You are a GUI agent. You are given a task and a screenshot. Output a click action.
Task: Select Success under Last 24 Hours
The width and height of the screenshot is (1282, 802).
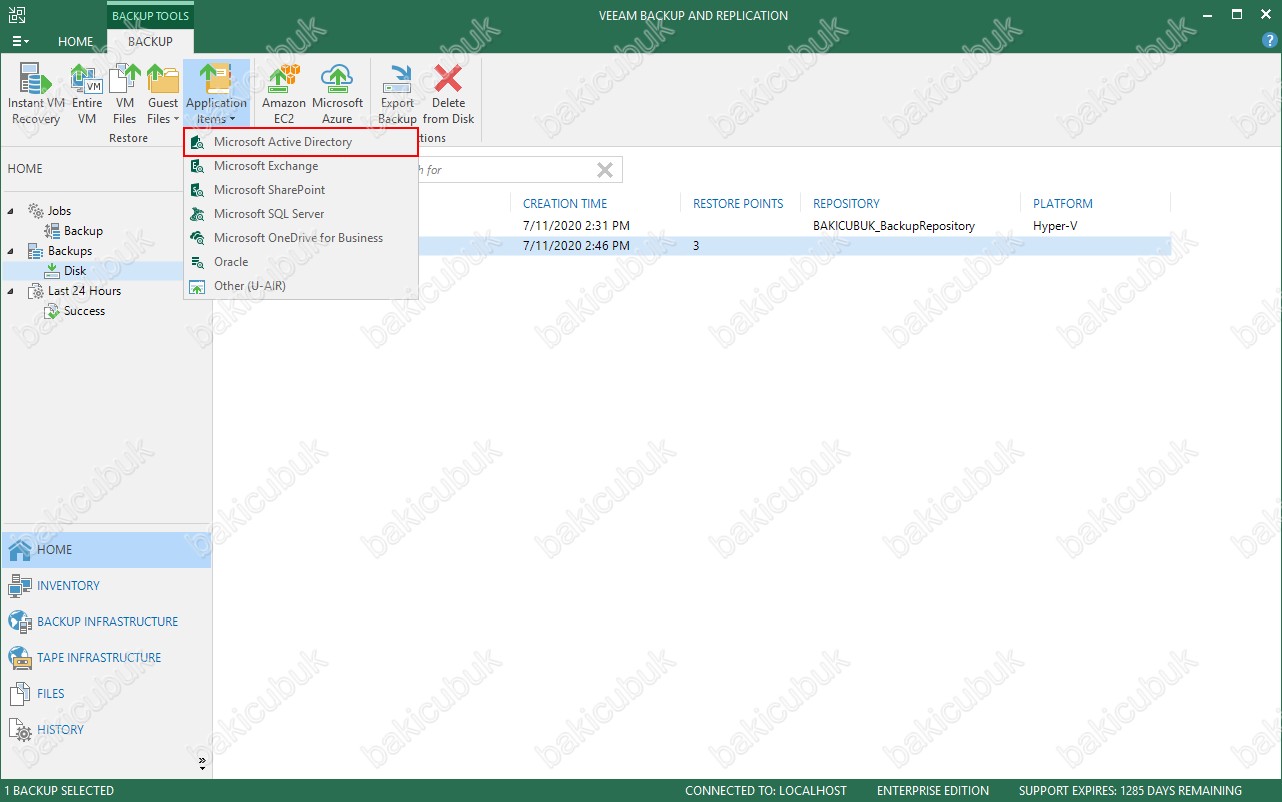(84, 311)
